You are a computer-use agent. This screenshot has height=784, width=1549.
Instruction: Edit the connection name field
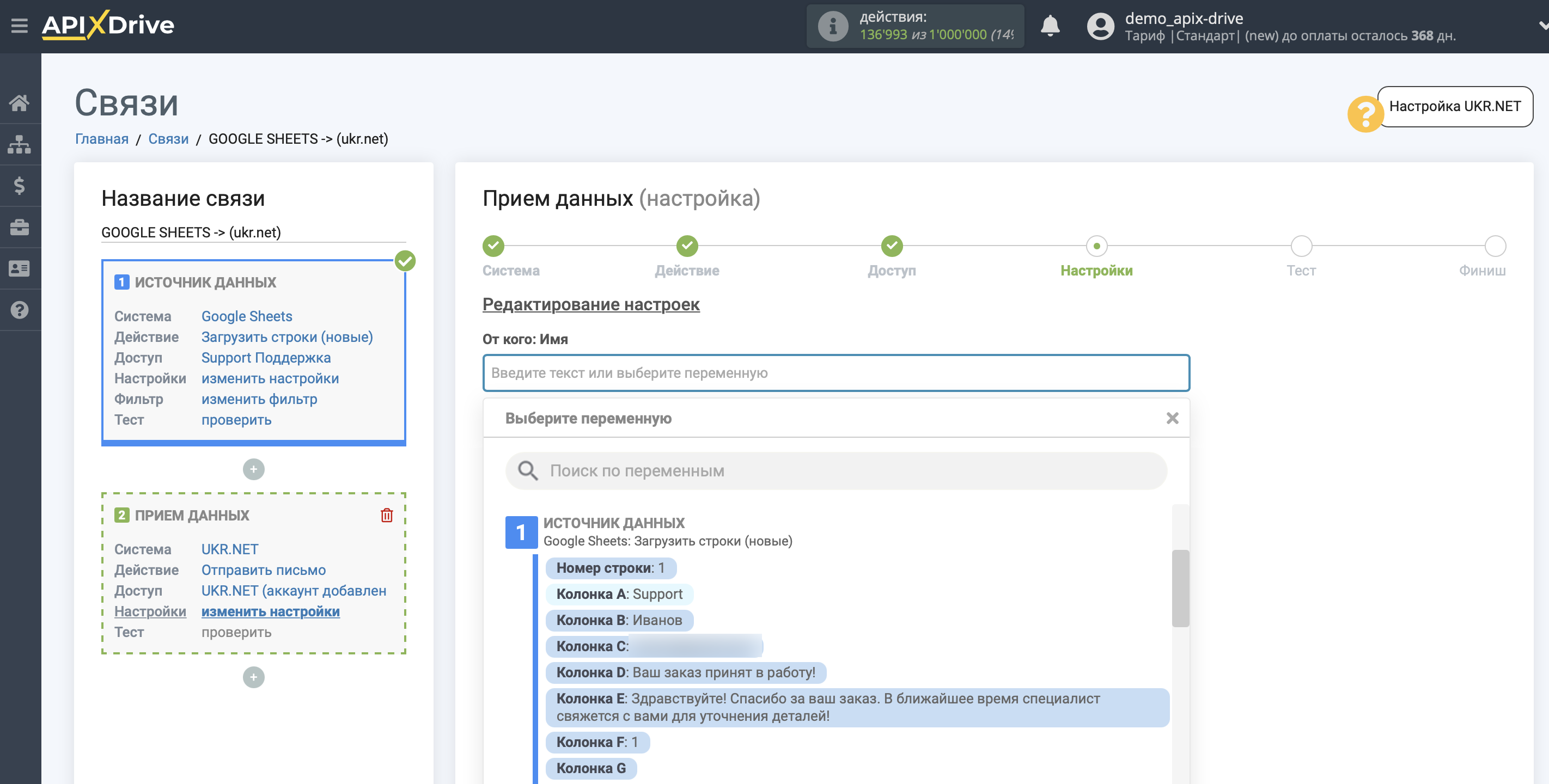(253, 232)
